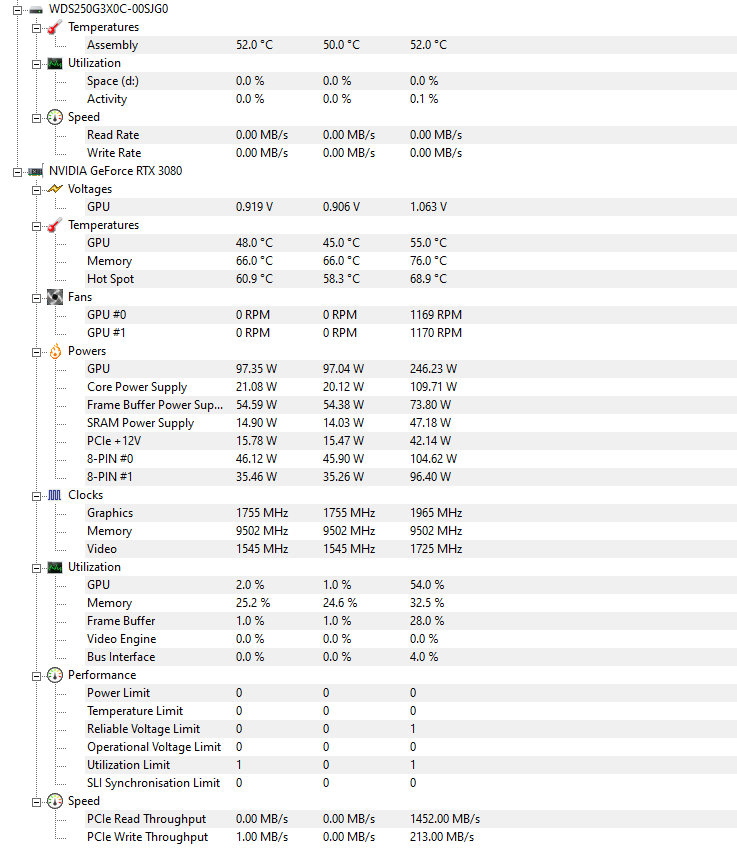Select the drive Write Rate row
This screenshot has height=851, width=737.
pyautogui.click(x=114, y=153)
